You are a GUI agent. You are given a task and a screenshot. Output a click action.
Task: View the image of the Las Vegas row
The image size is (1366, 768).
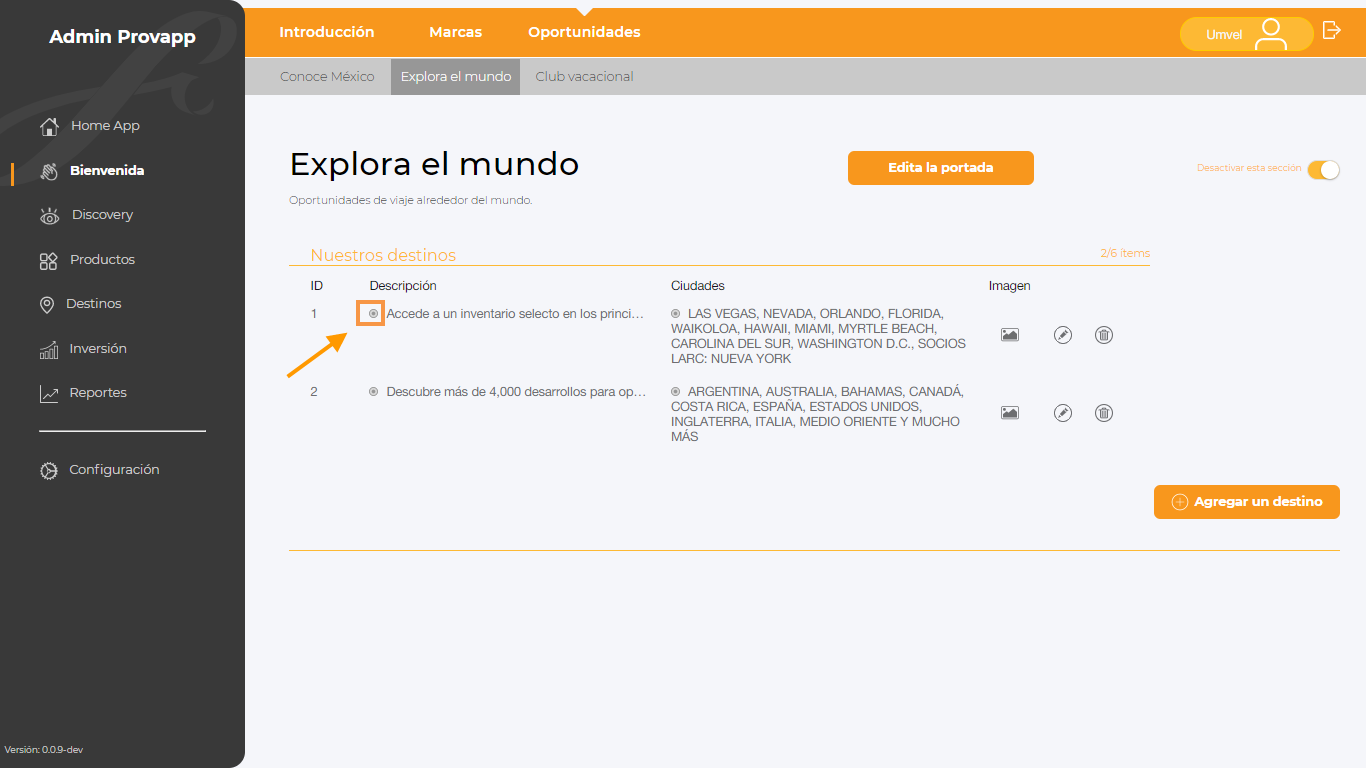click(1010, 335)
